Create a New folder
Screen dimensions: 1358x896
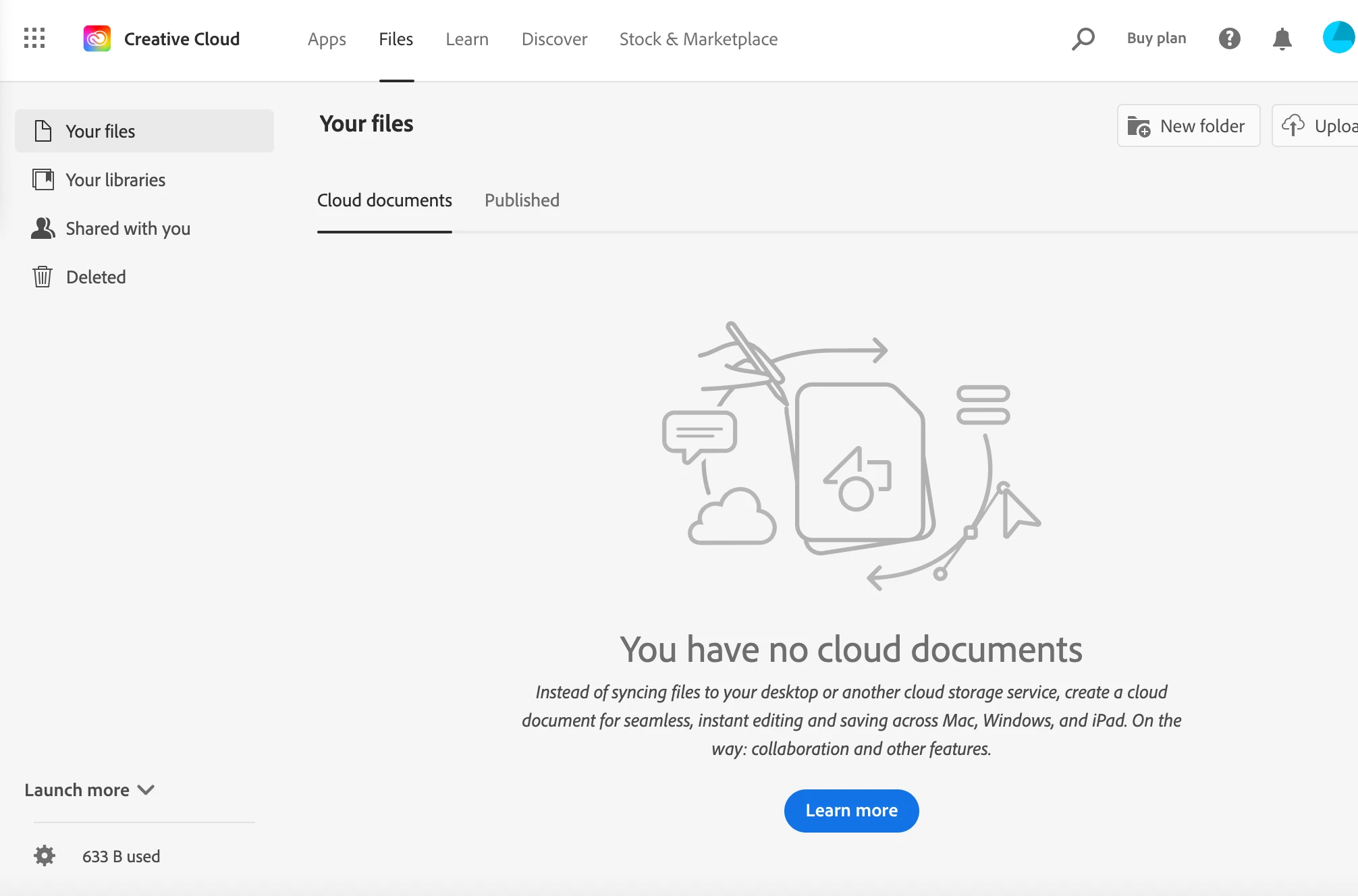click(1188, 125)
